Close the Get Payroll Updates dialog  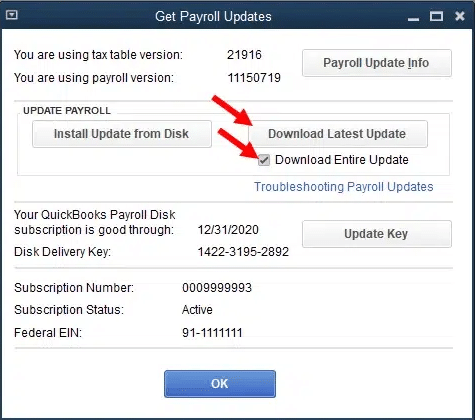[460, 16]
